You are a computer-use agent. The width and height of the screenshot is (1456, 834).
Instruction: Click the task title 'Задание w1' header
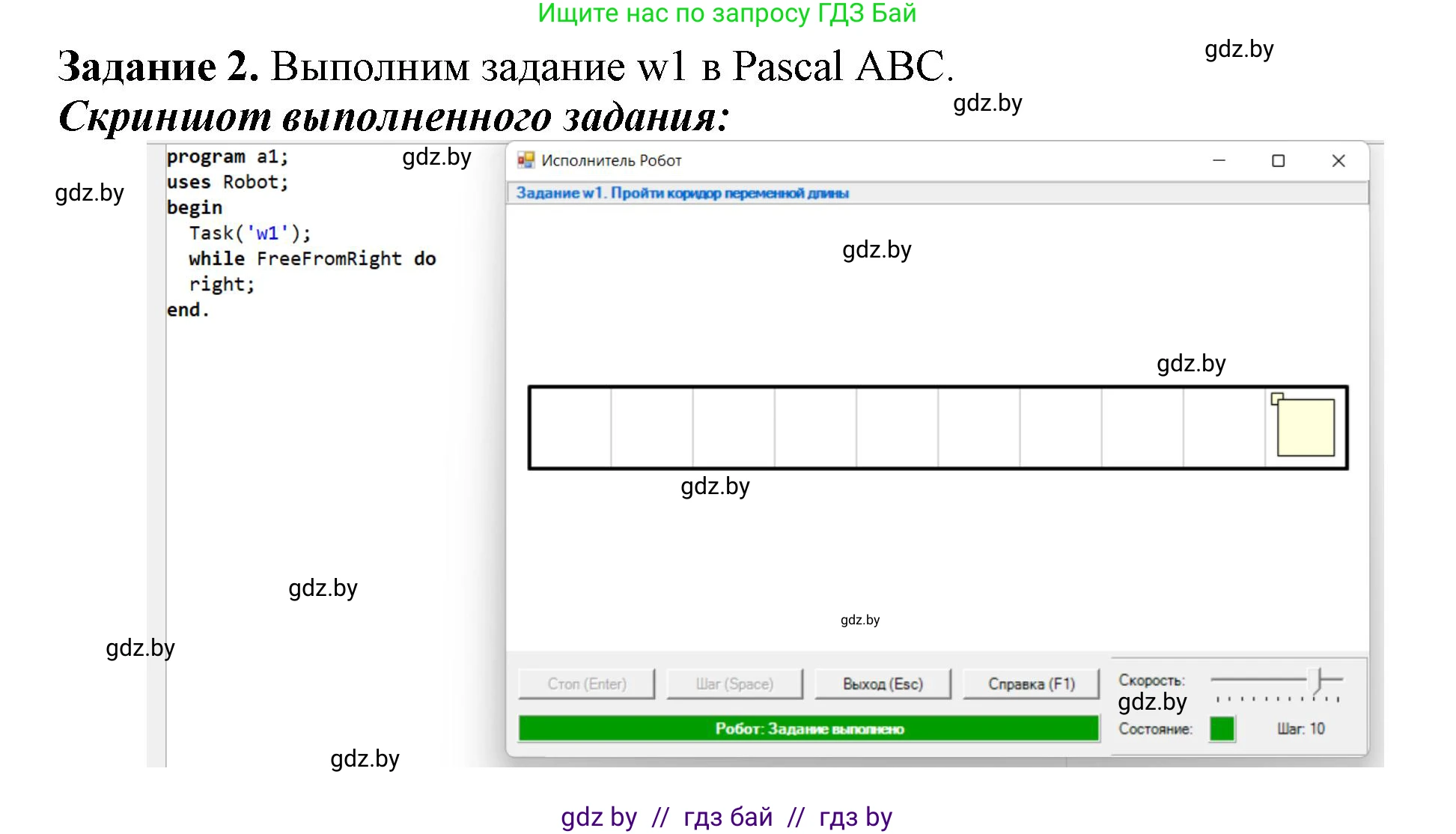[x=682, y=193]
